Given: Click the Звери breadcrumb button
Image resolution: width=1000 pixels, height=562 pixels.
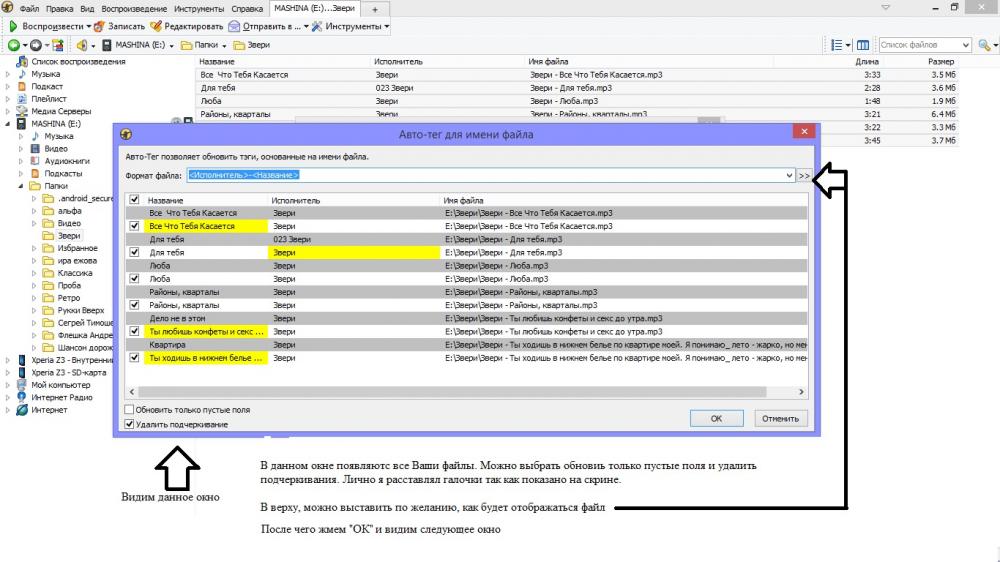Looking at the screenshot, I should click(x=252, y=45).
